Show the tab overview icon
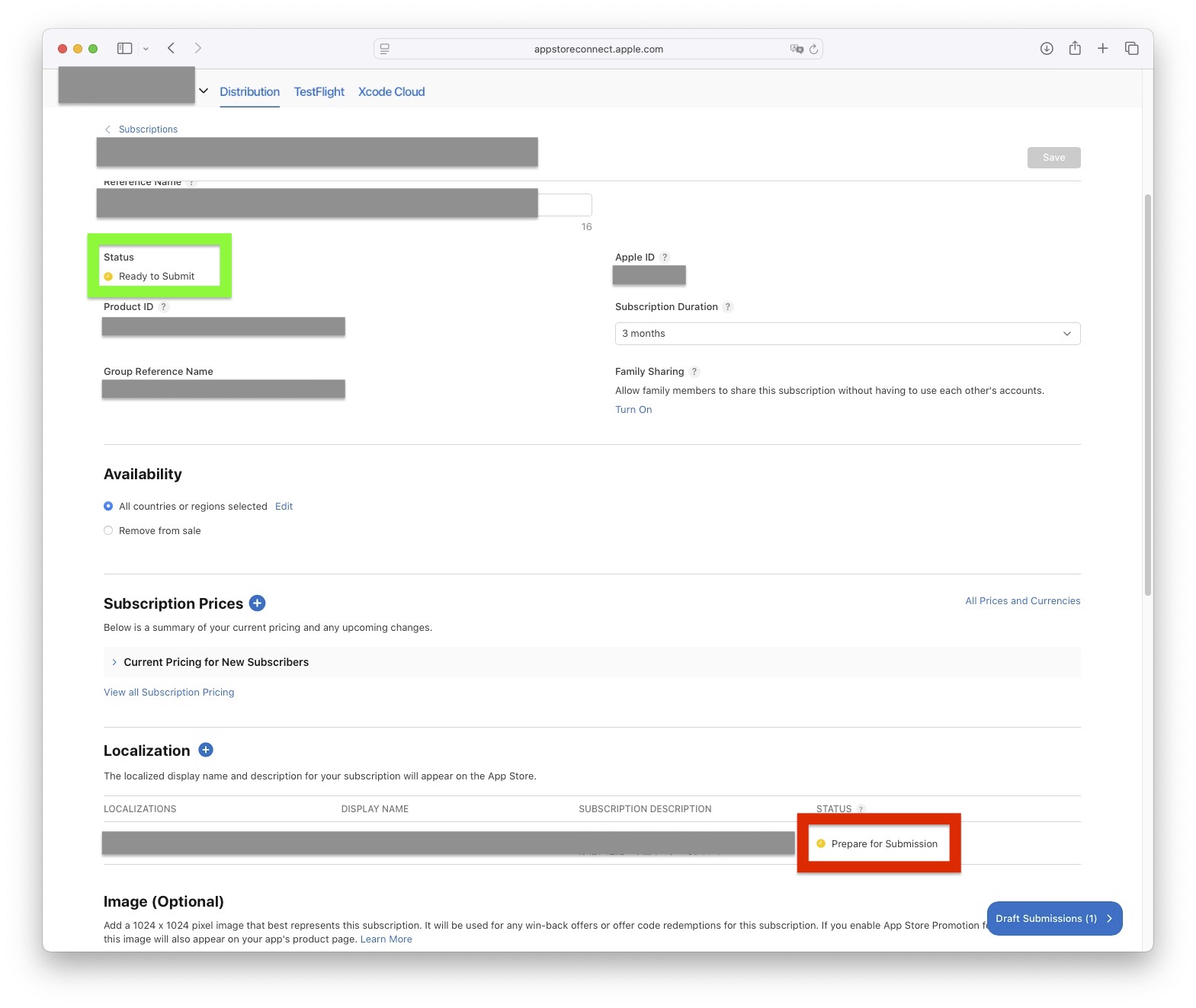1196x1008 pixels. tap(1131, 49)
